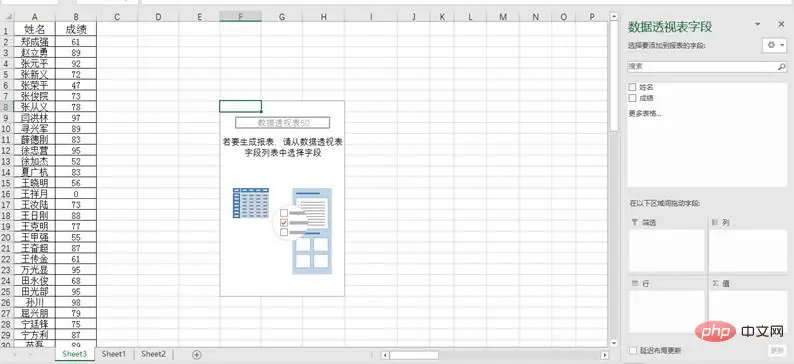Click the horizontal scrollbar thumb

point(413,355)
